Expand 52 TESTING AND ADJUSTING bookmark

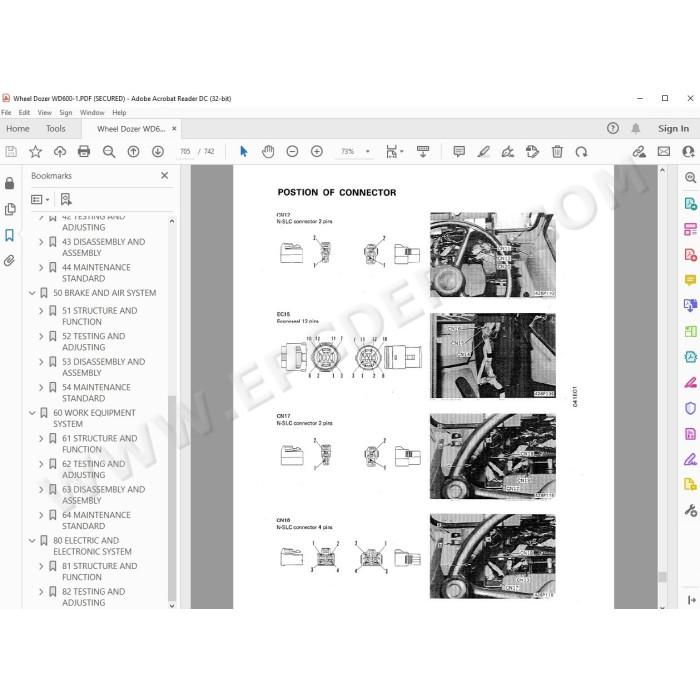tap(41, 336)
